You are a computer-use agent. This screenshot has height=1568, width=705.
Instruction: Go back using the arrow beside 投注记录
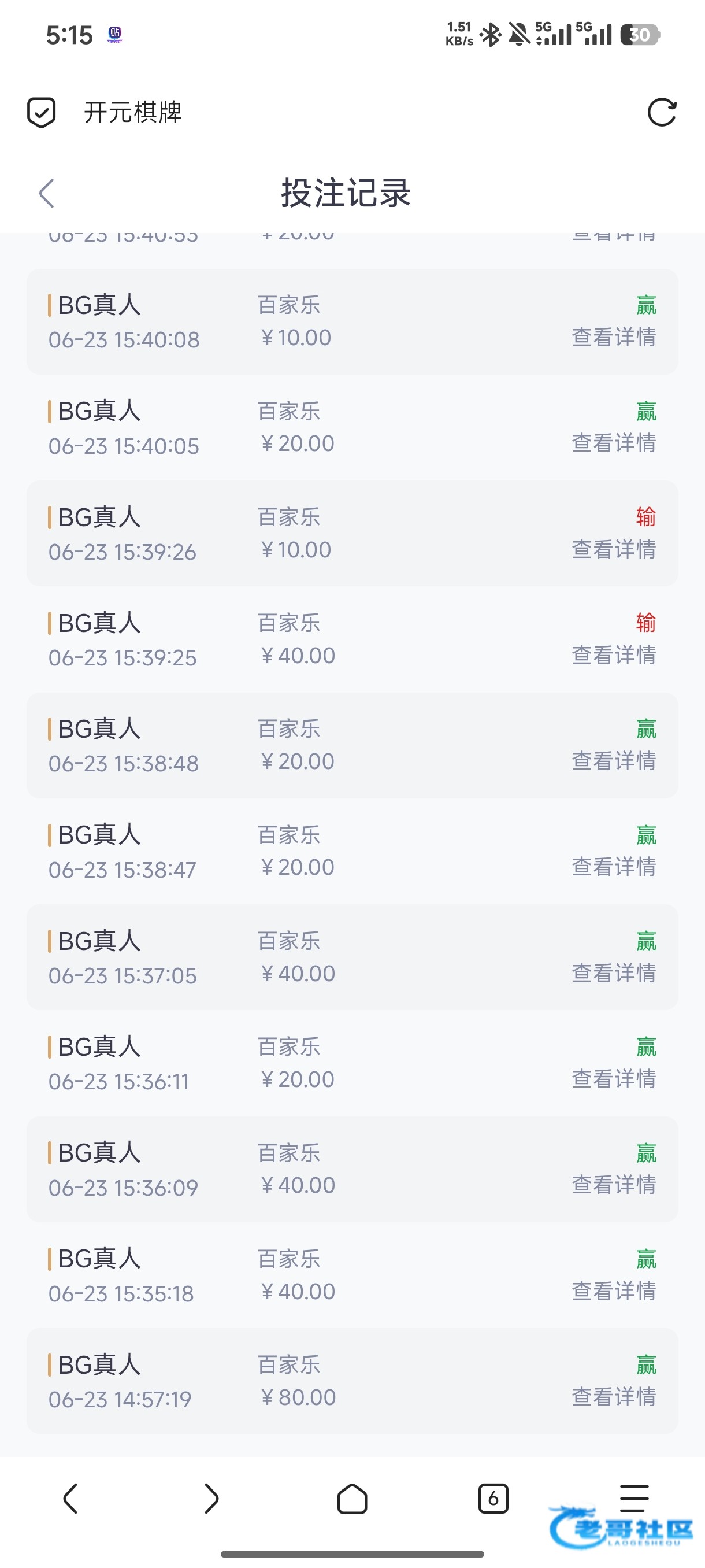pos(46,194)
